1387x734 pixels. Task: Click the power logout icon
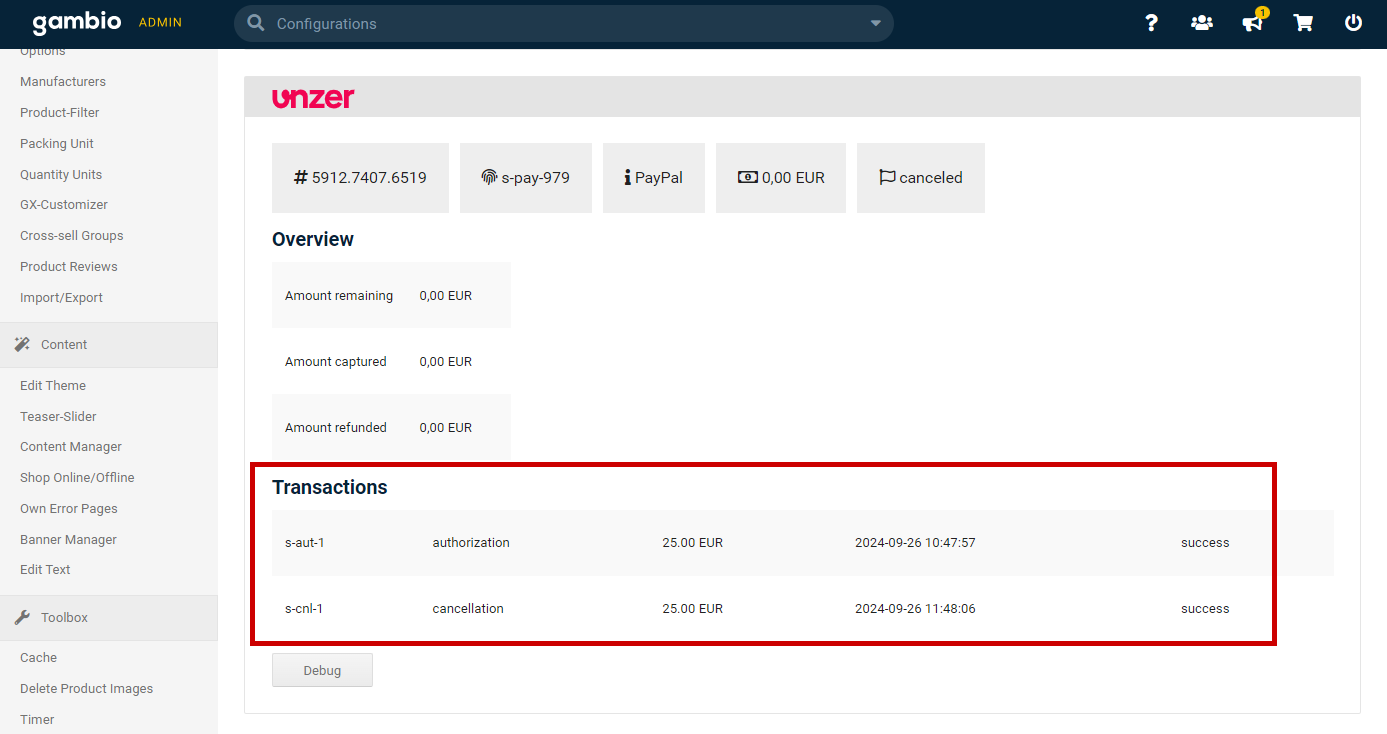1353,22
